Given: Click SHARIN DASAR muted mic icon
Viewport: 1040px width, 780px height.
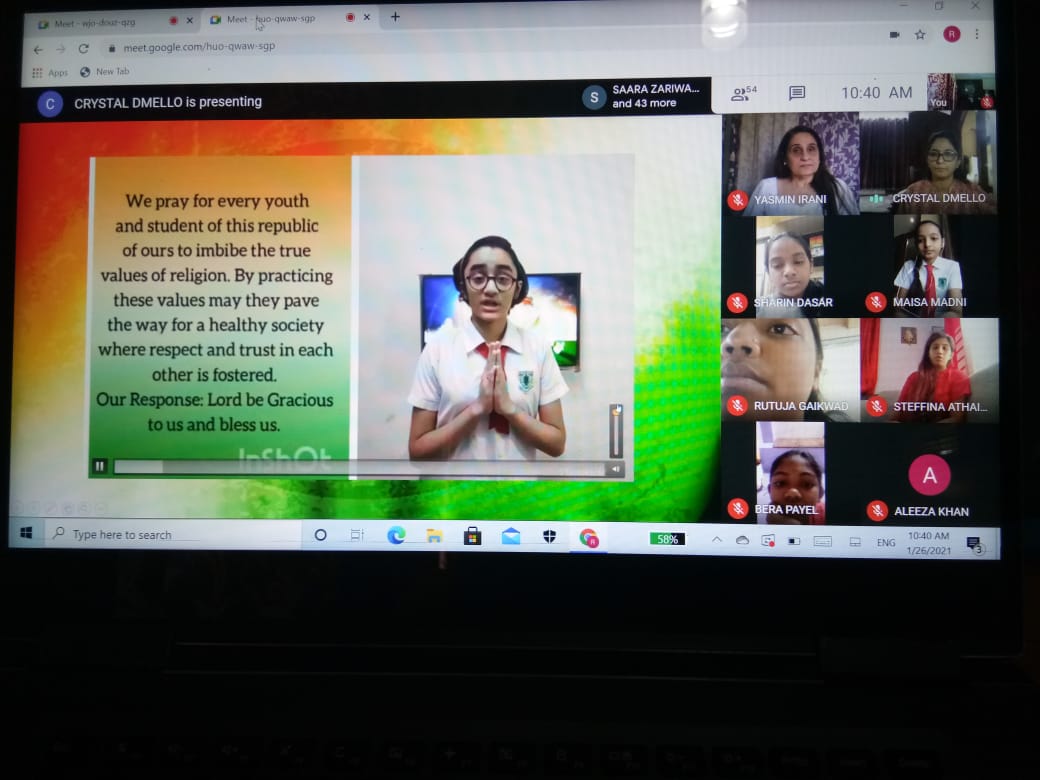Looking at the screenshot, I should (736, 303).
